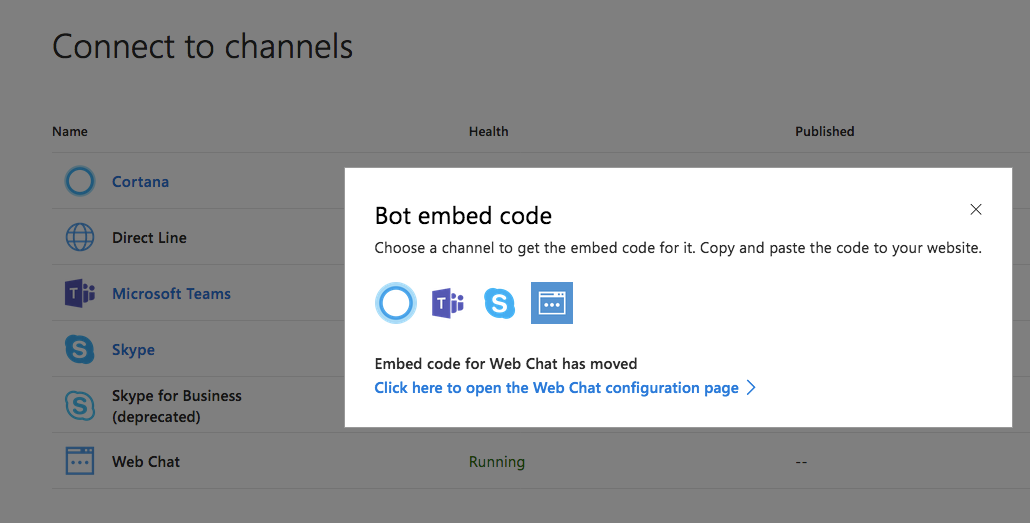
Task: Click the 'Connect to channels' page heading
Action: (202, 47)
